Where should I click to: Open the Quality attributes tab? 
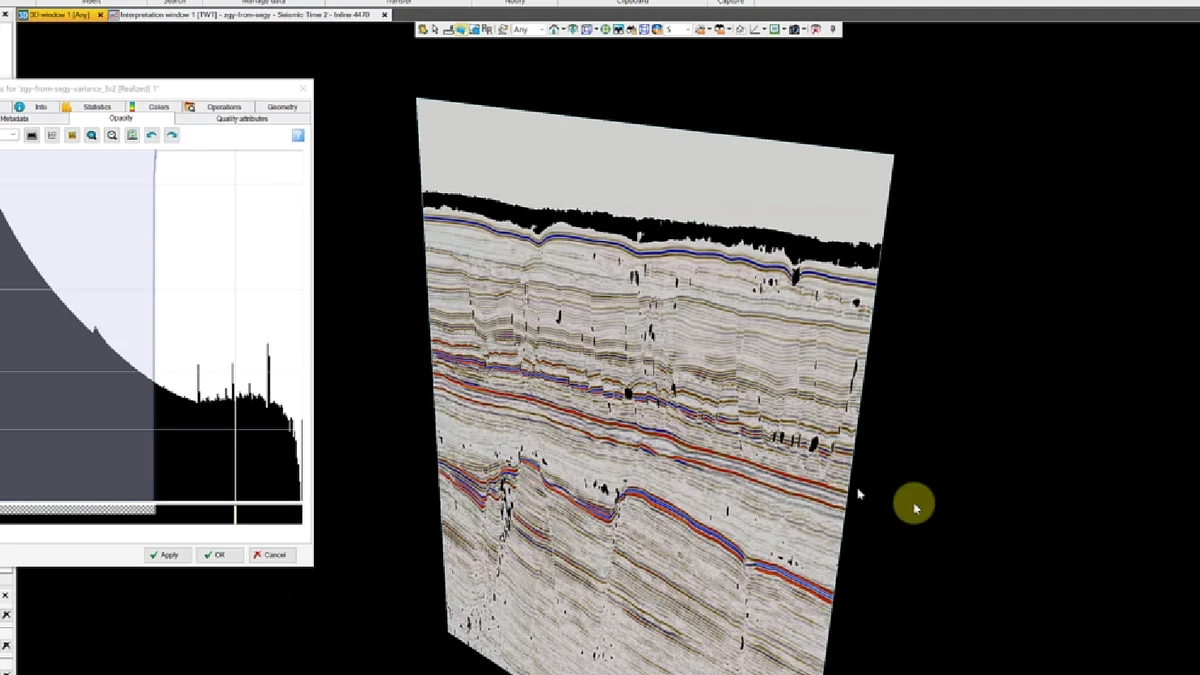242,119
